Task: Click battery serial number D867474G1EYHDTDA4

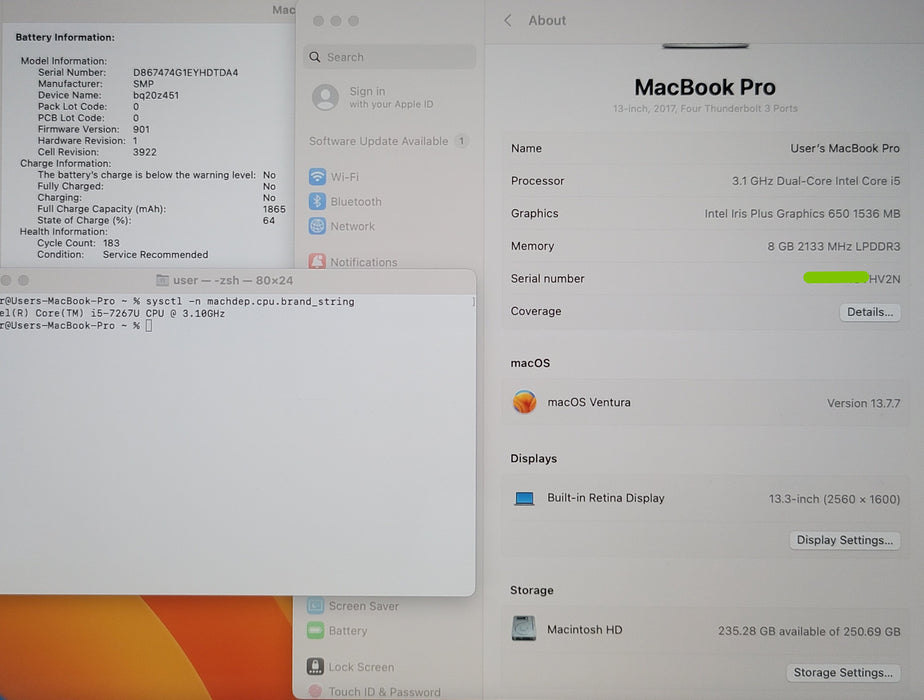Action: [x=186, y=72]
